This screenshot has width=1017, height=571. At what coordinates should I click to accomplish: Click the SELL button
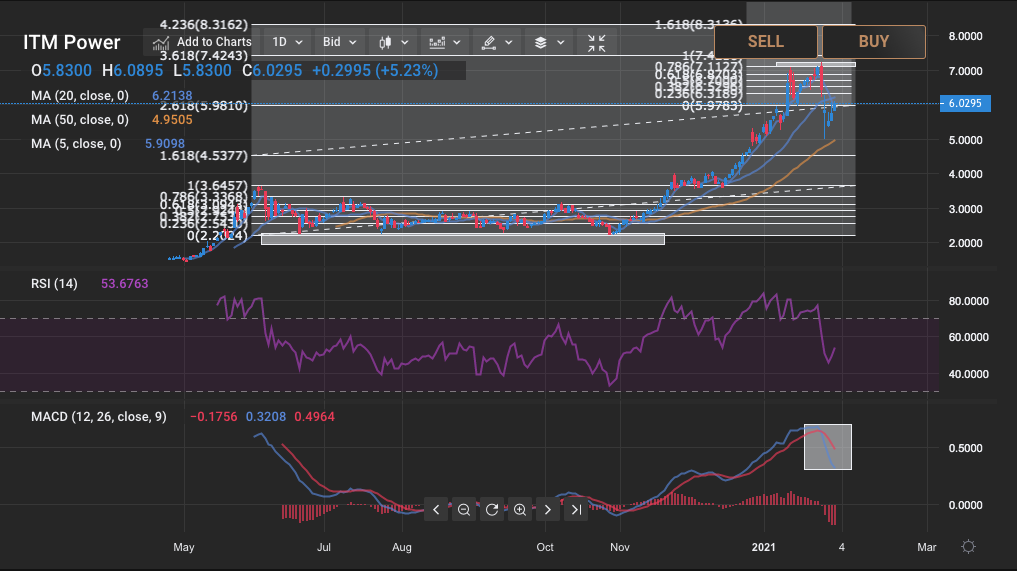766,42
